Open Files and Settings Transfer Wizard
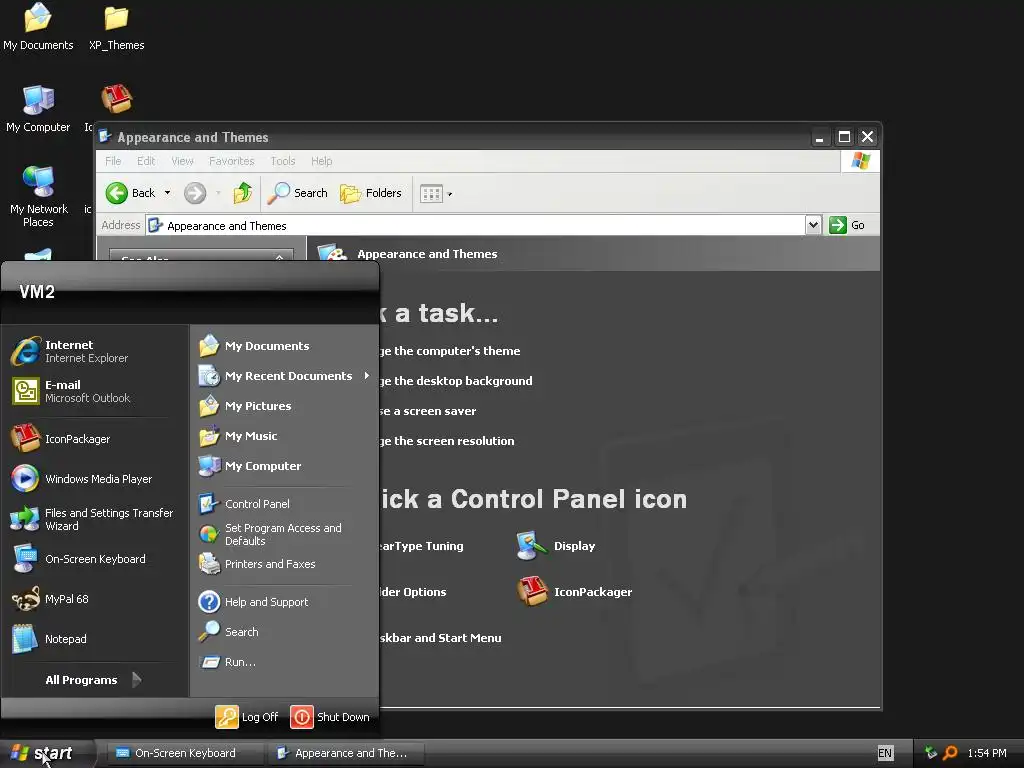The height and width of the screenshot is (768, 1024). click(92, 519)
